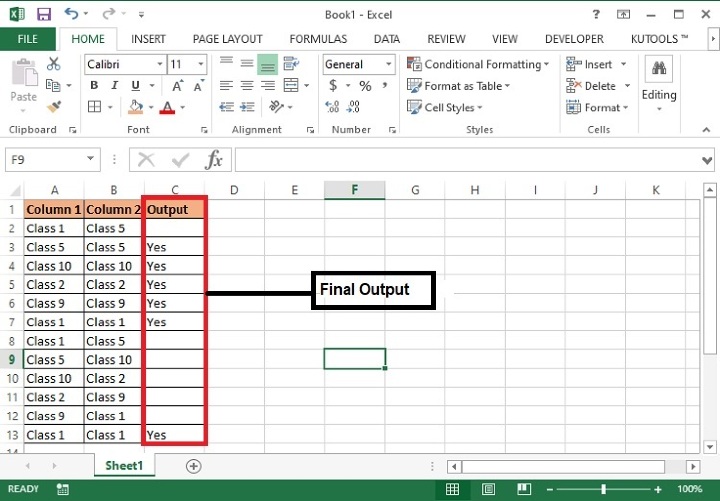
Task: Select the Sheet1 worksheet tab
Action: [x=124, y=466]
